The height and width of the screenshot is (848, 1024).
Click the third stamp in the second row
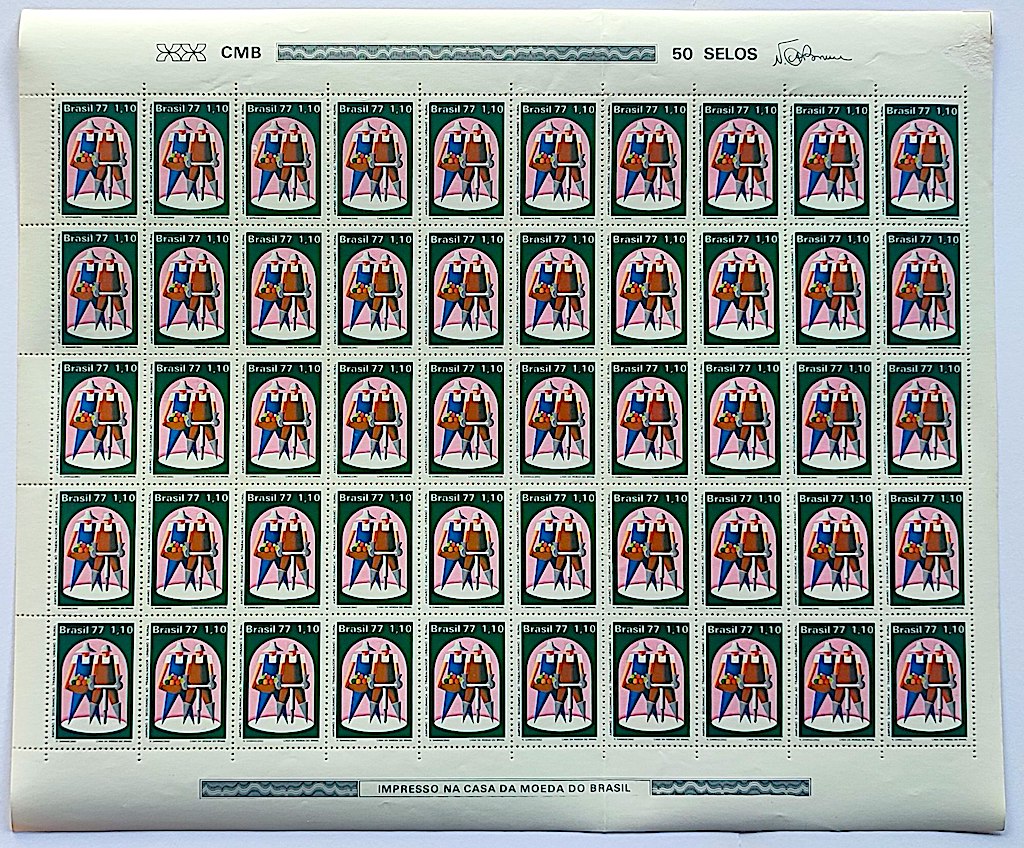pos(282,288)
